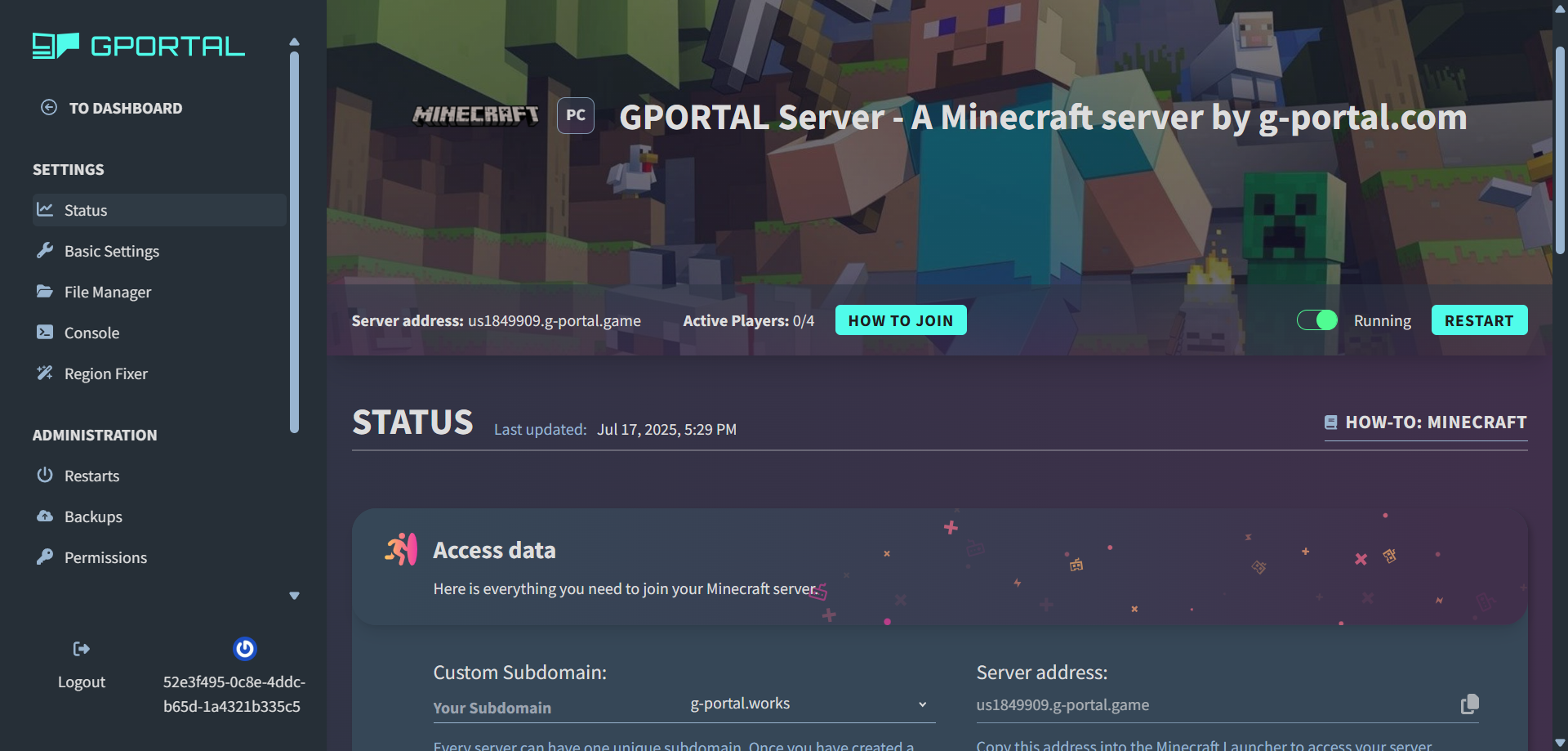The height and width of the screenshot is (751, 1568).
Task: Open the g-portal.works domain dropdown
Action: pos(810,704)
